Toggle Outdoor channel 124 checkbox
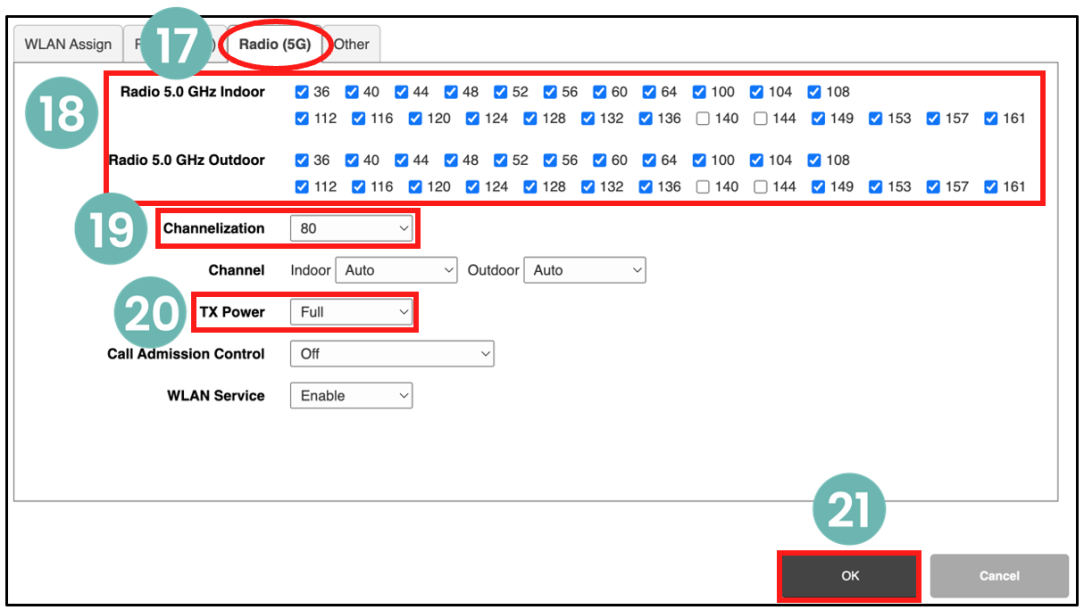Viewport: 1084px width, 610px height. coord(472,187)
